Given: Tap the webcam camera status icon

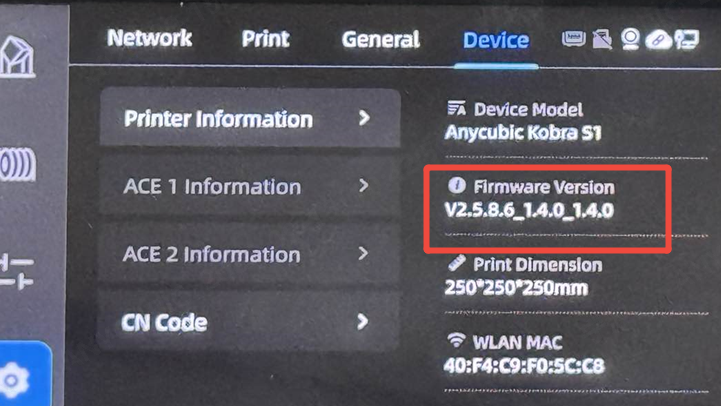Looking at the screenshot, I should pyautogui.click(x=630, y=39).
